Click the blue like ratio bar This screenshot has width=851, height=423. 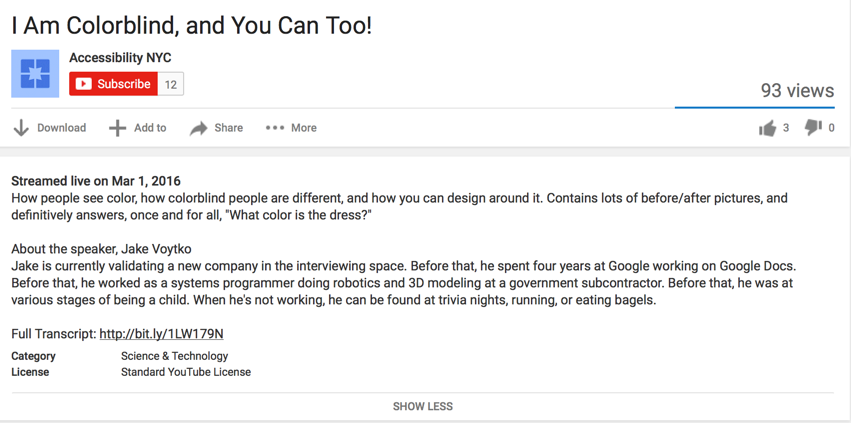click(x=754, y=108)
